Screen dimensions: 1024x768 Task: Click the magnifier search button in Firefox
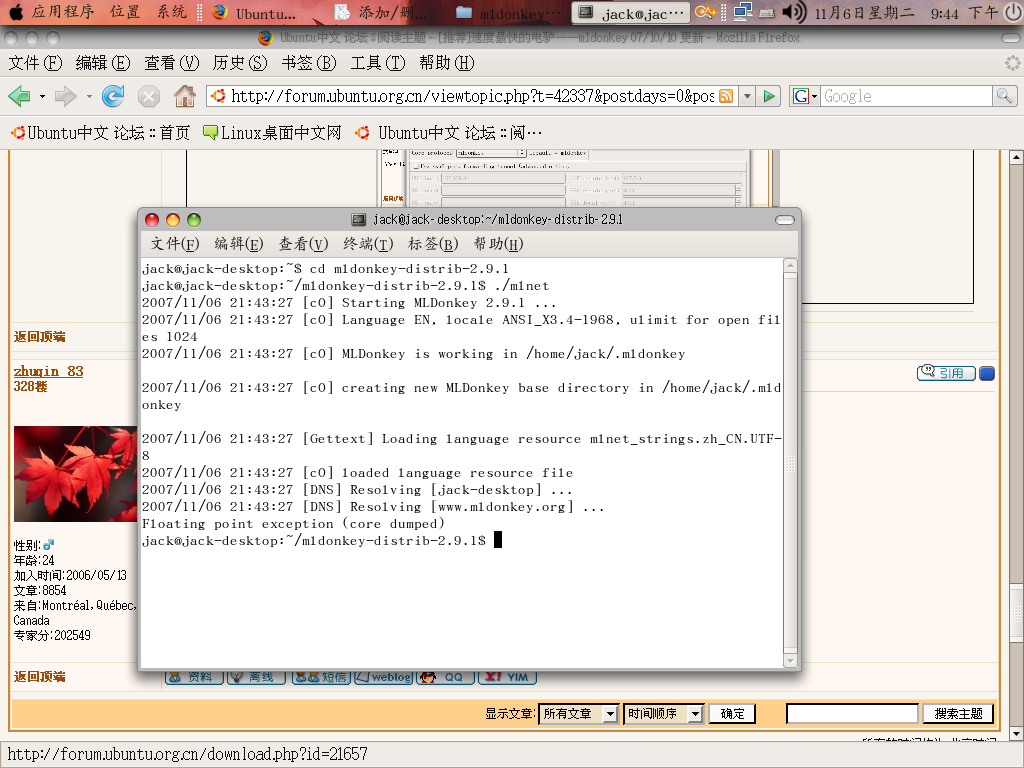tap(1004, 97)
